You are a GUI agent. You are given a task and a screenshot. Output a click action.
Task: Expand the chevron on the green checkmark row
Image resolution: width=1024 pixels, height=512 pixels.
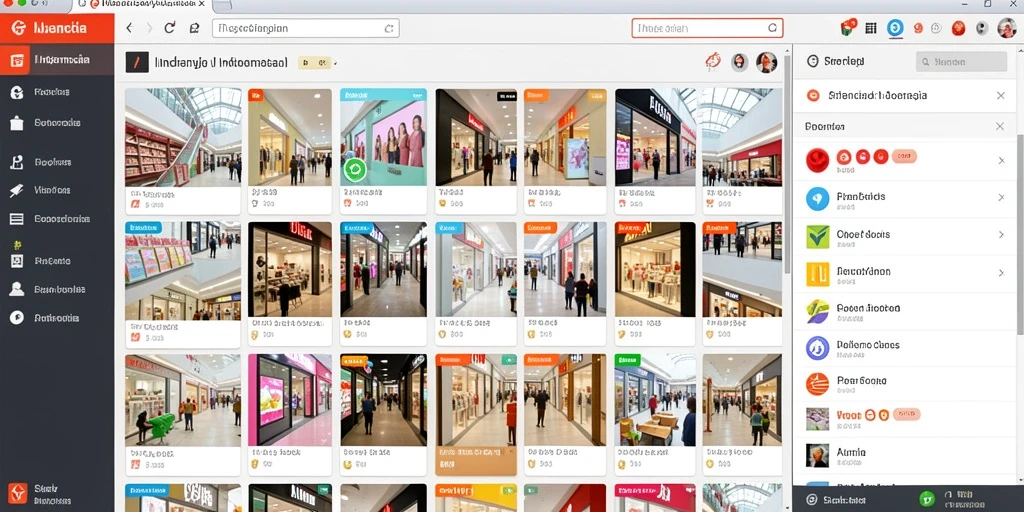click(x=1001, y=234)
